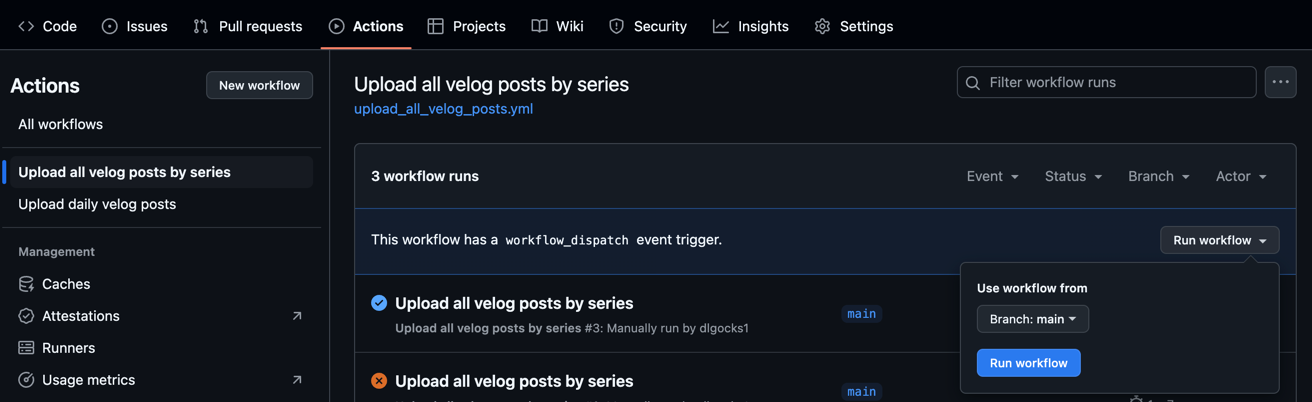Open the Branch: main selector

(1032, 319)
